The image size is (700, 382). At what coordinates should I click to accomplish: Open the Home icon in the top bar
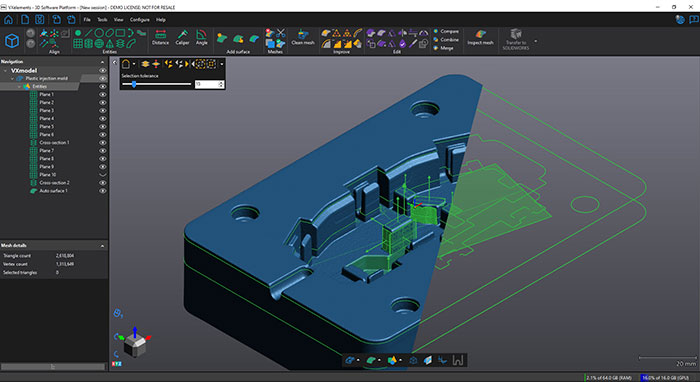point(8,20)
